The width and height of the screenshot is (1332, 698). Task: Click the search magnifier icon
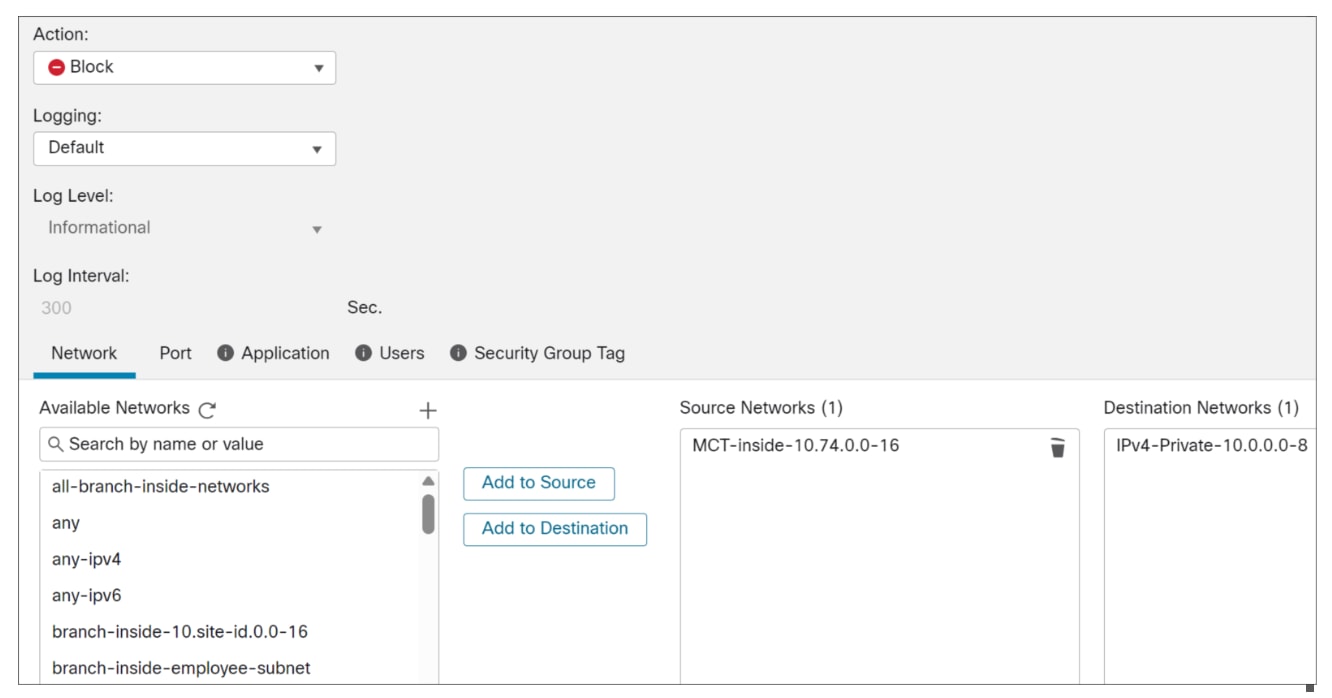coord(56,444)
